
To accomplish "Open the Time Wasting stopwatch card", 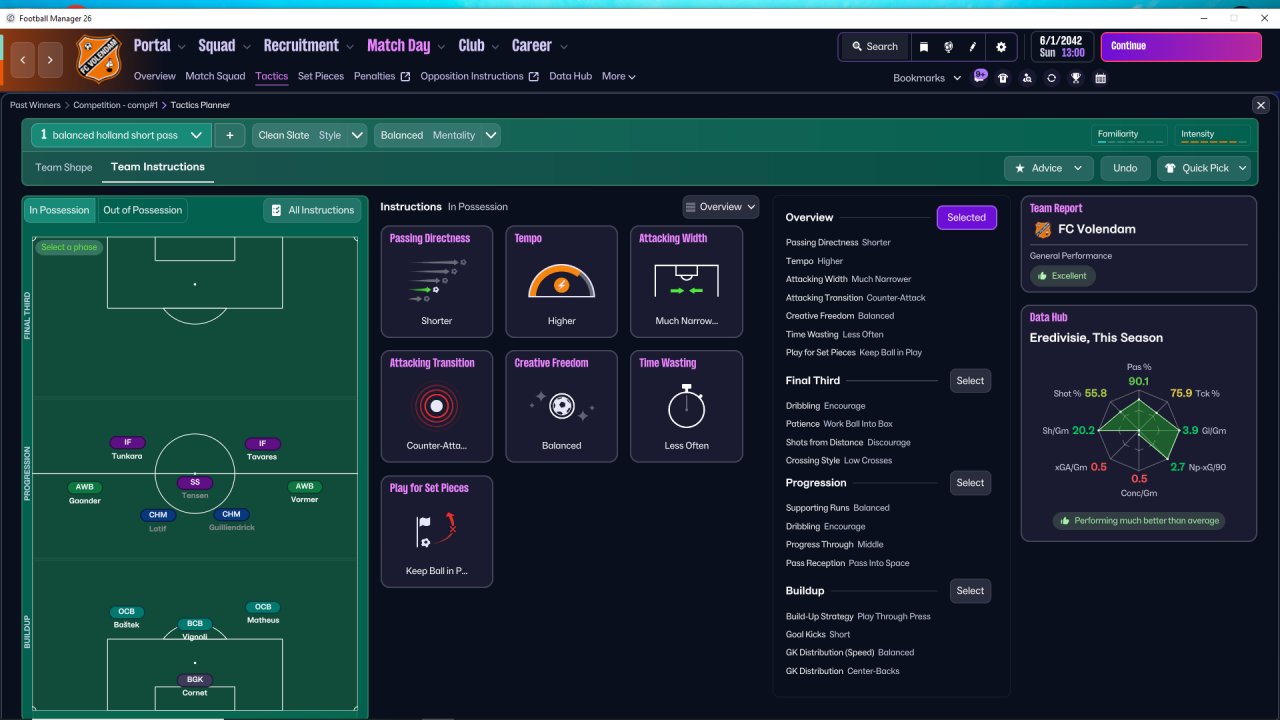I will (x=687, y=406).
